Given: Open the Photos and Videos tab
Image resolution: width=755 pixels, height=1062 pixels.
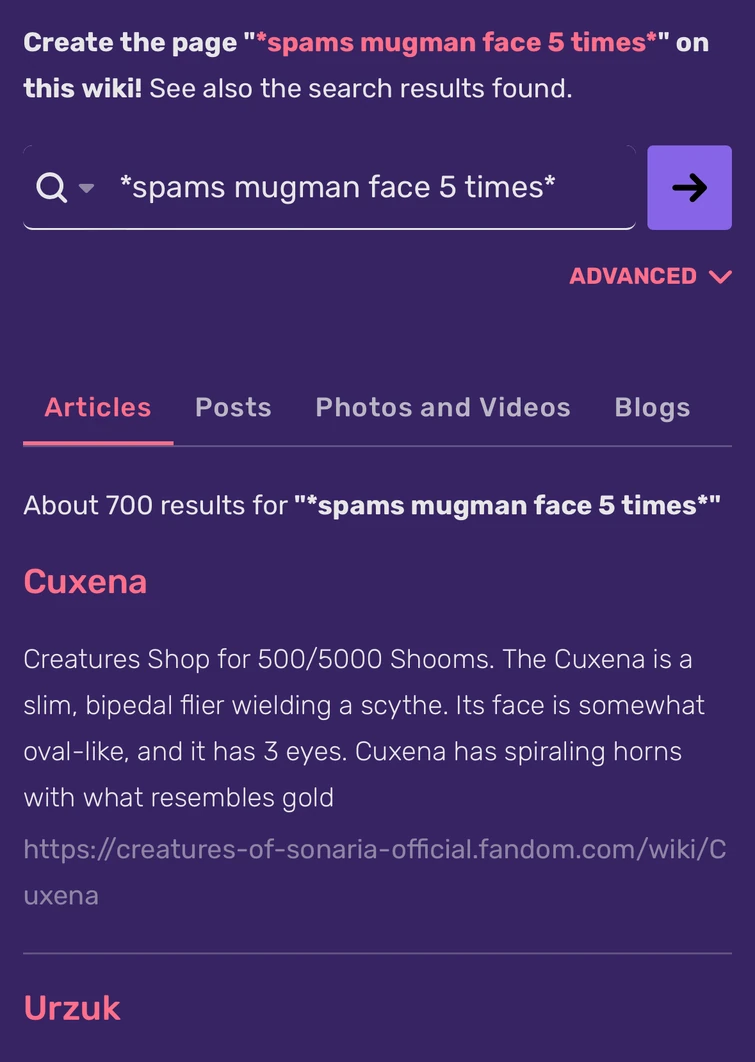Looking at the screenshot, I should pyautogui.click(x=443, y=408).
